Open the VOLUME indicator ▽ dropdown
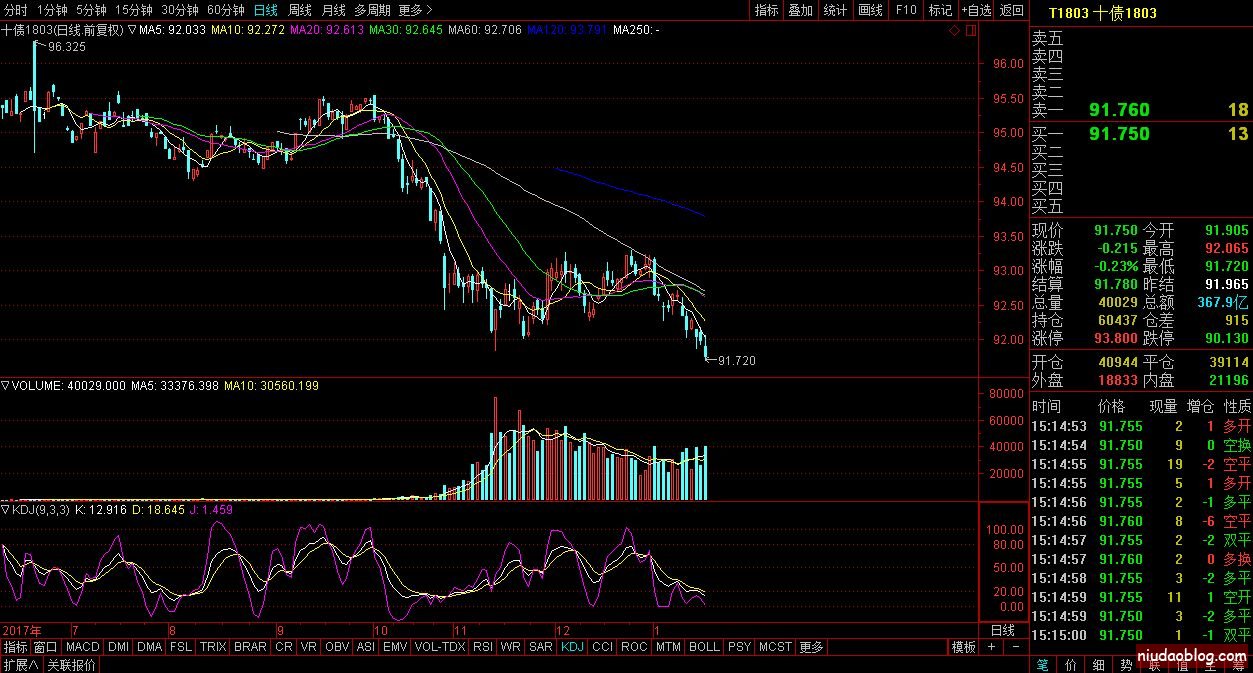1253x673 pixels. [6, 385]
